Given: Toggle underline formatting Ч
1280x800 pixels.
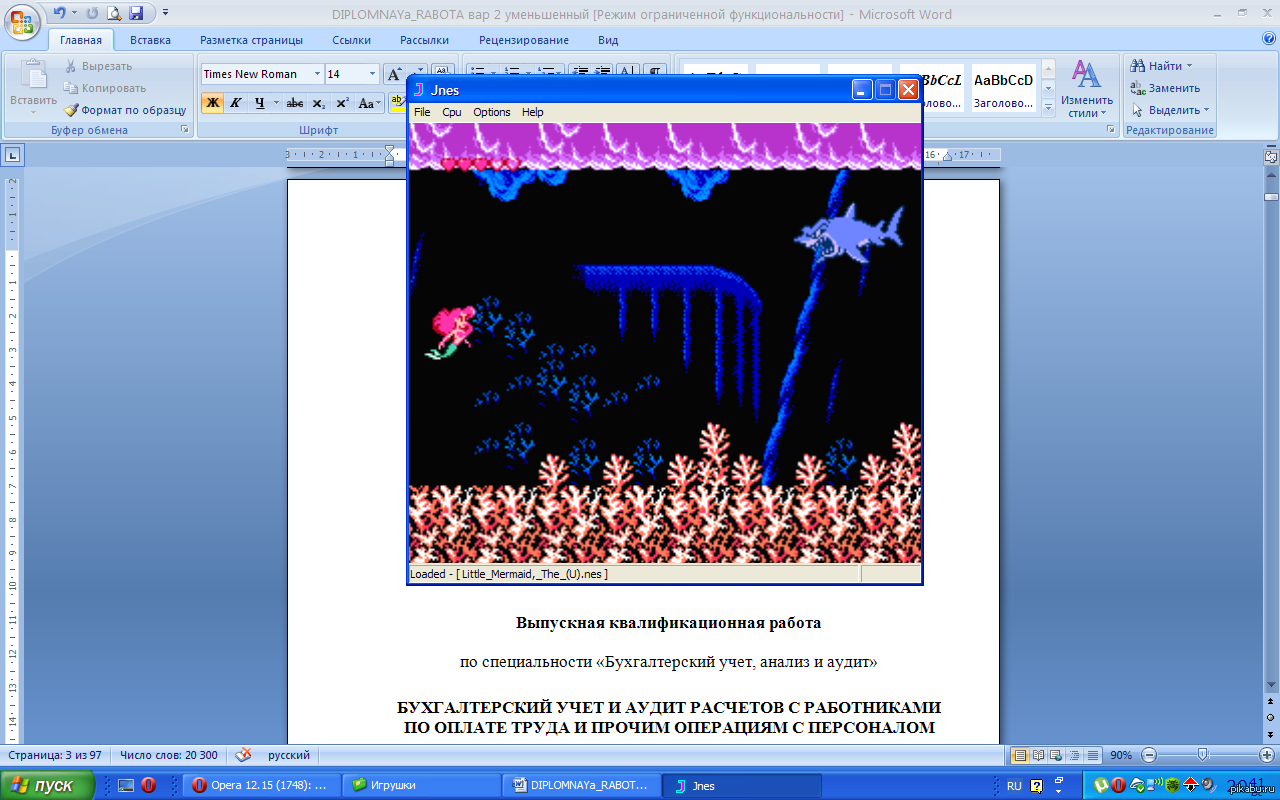Looking at the screenshot, I should 259,103.
